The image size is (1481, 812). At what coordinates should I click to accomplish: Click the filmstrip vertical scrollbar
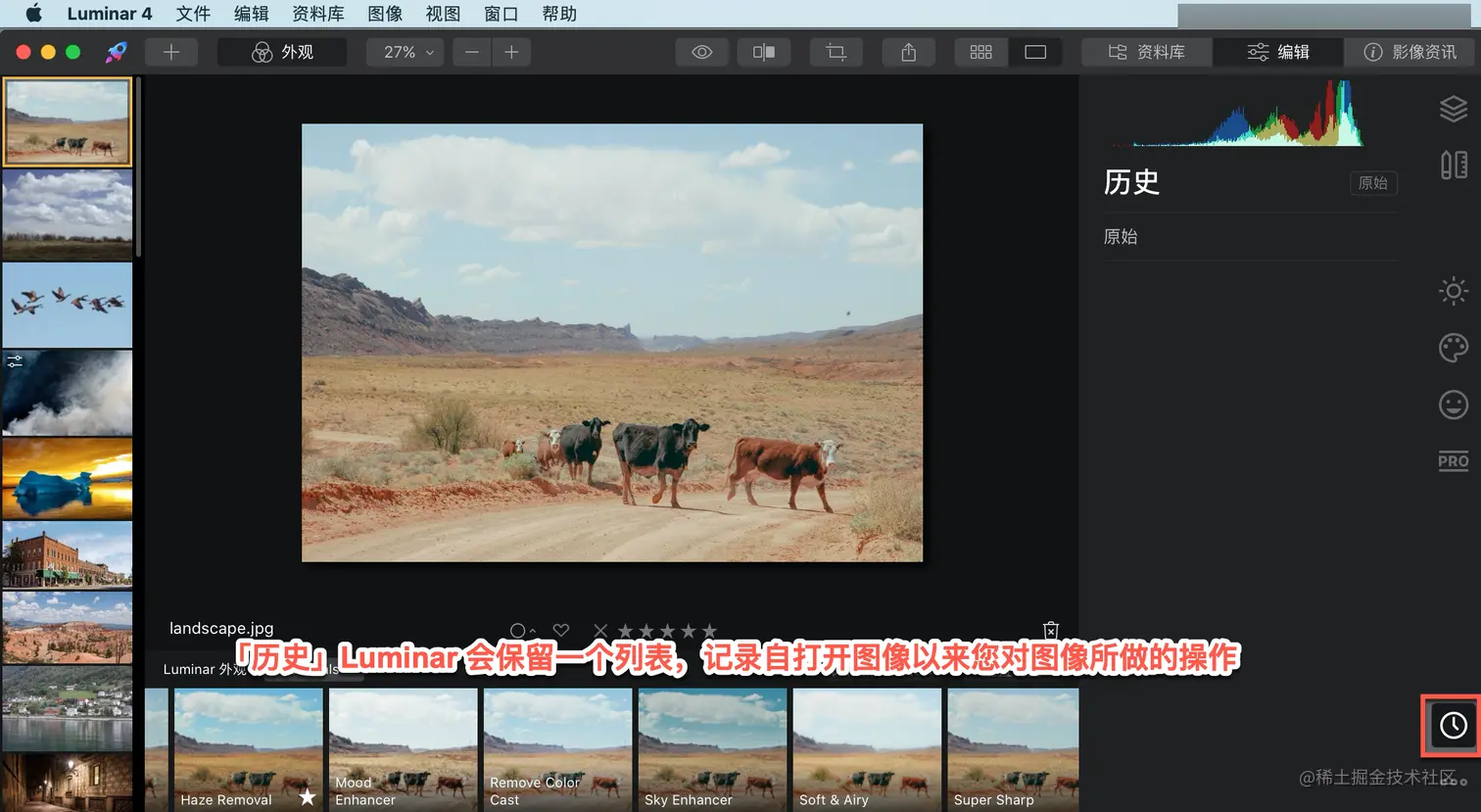point(139,167)
